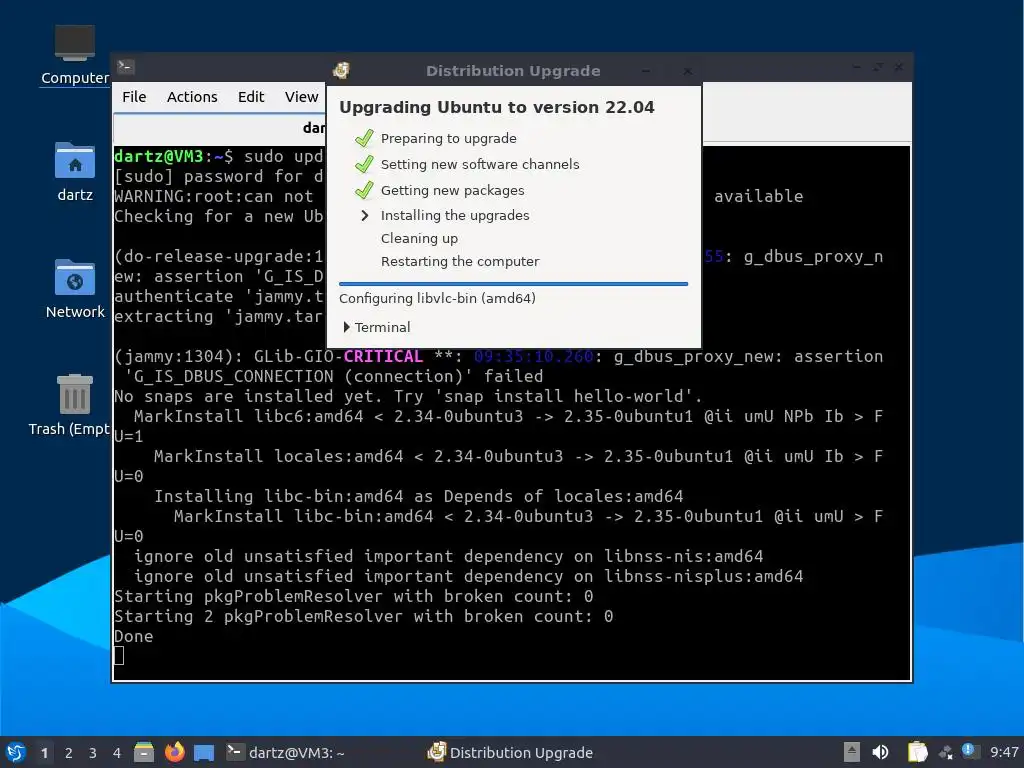Click the Configuring libvlc-bin (amd64) status

[x=438, y=298]
